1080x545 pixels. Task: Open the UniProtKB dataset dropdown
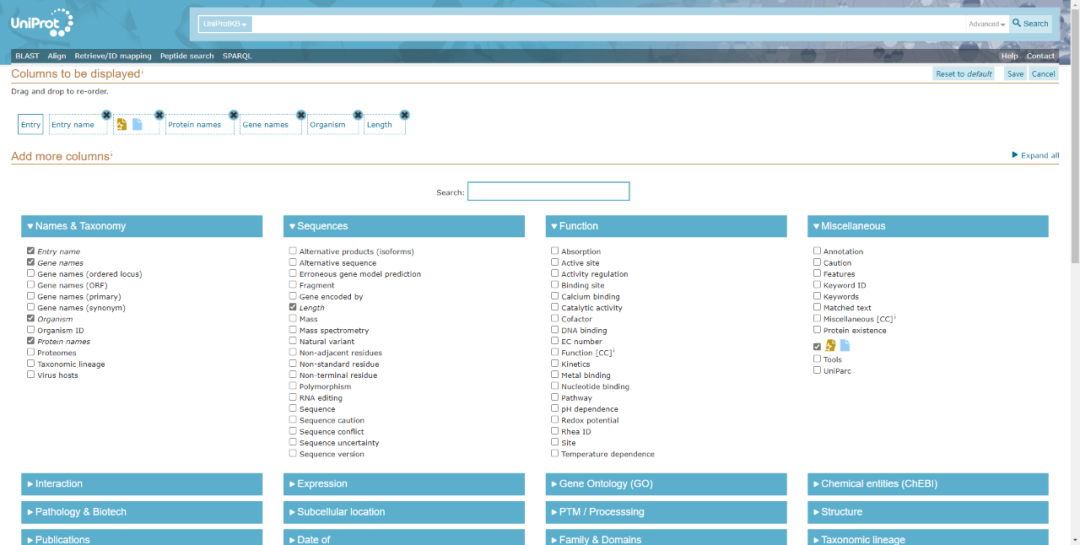pos(225,24)
